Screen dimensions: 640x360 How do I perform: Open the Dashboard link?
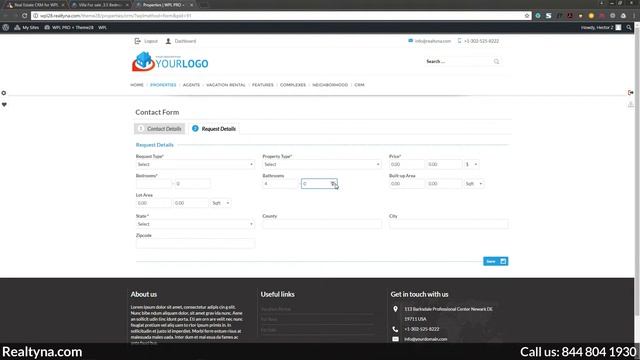pos(181,41)
